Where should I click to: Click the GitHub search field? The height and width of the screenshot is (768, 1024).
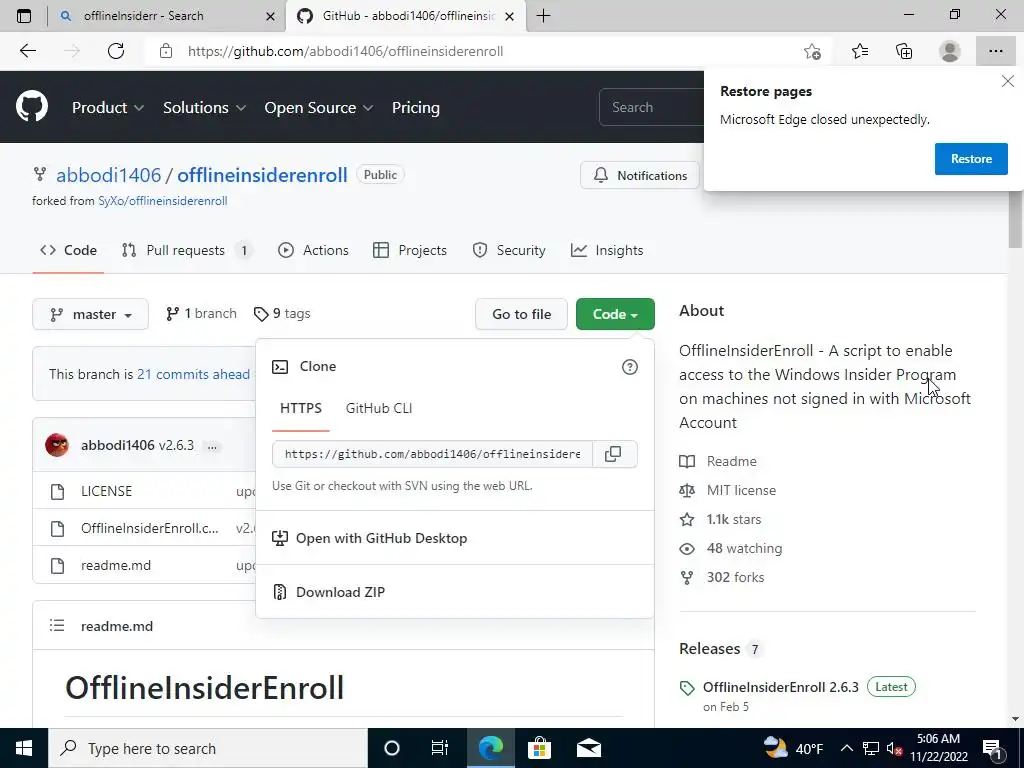point(651,107)
